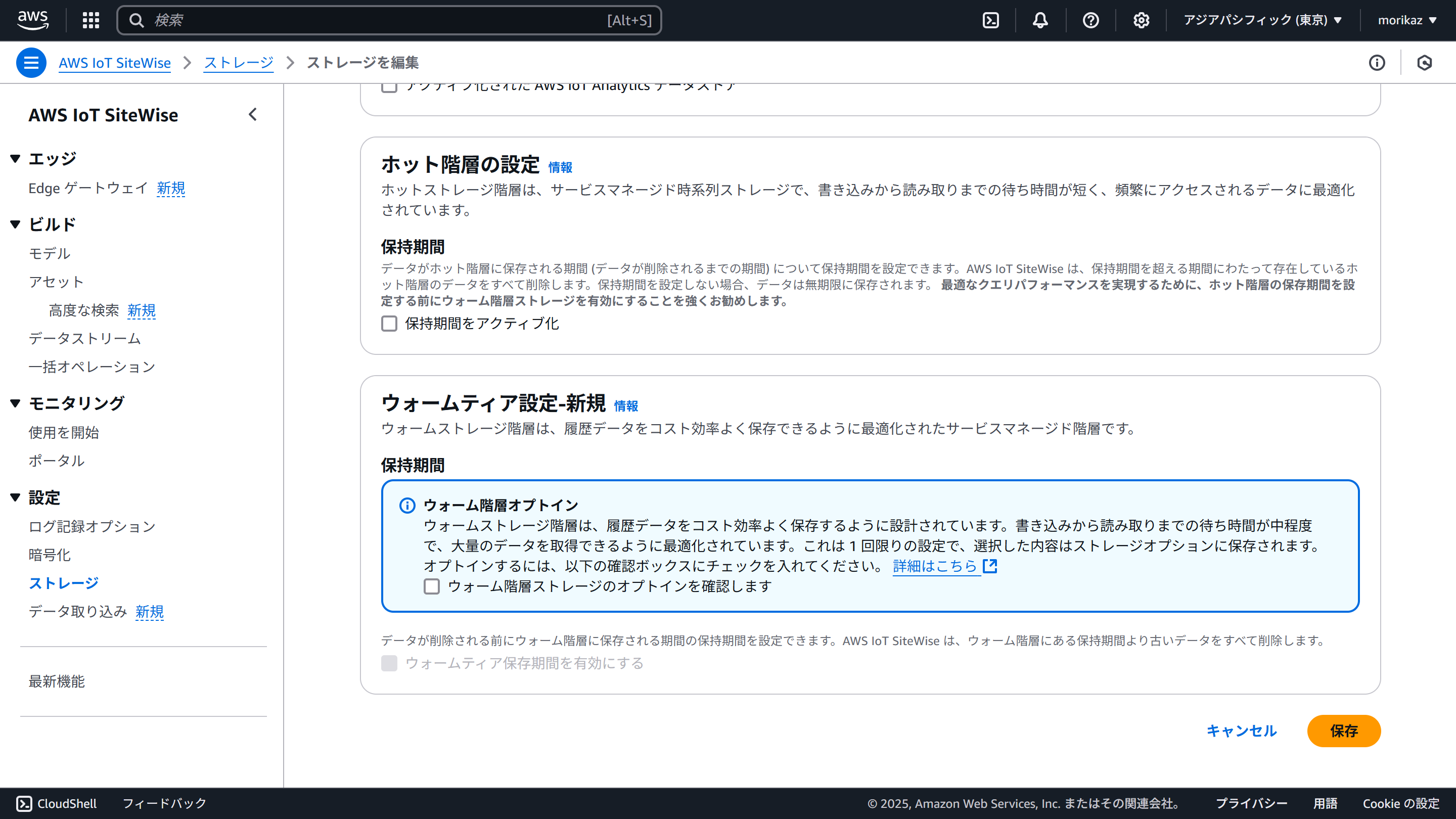
Task: Open the info panel circle icon
Action: [1377, 63]
